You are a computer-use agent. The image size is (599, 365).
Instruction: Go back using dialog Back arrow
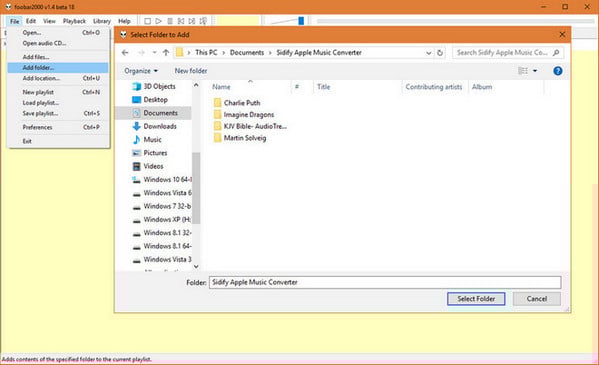pyautogui.click(x=125, y=52)
